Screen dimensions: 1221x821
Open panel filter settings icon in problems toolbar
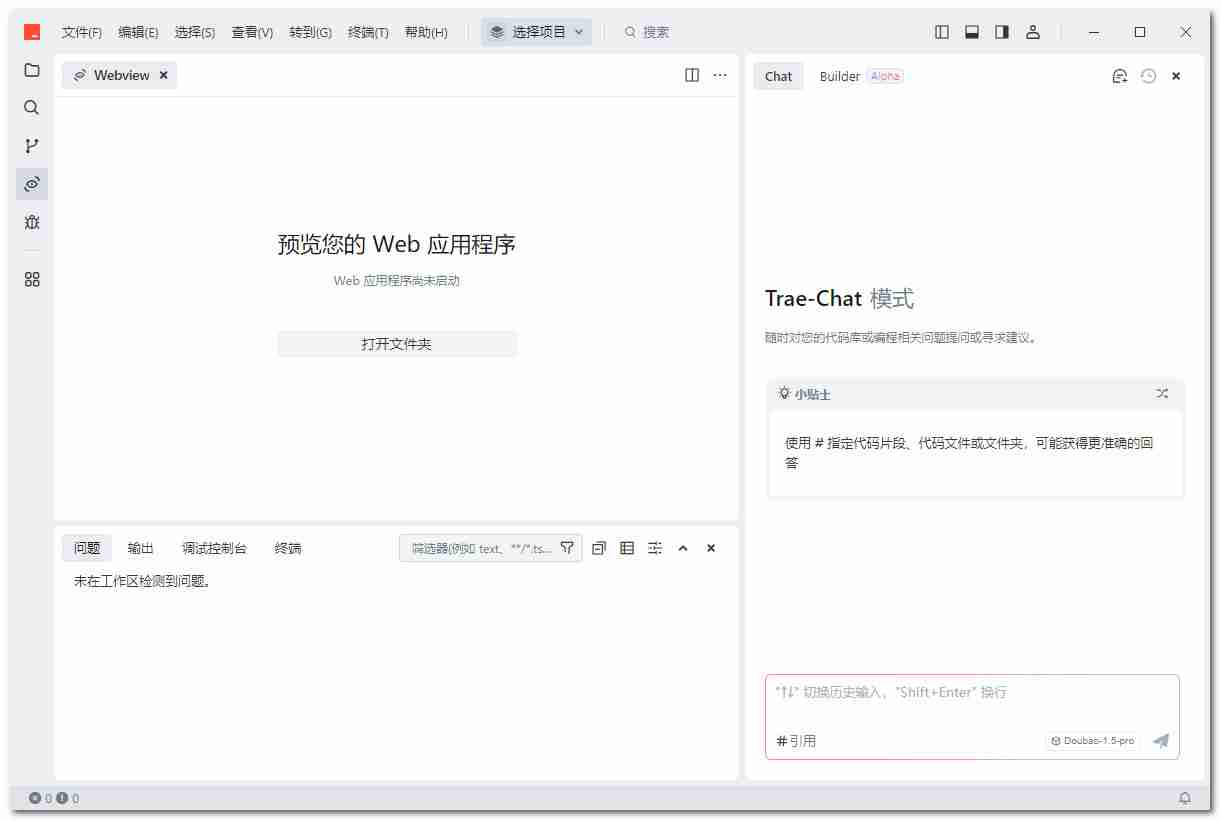coord(654,548)
